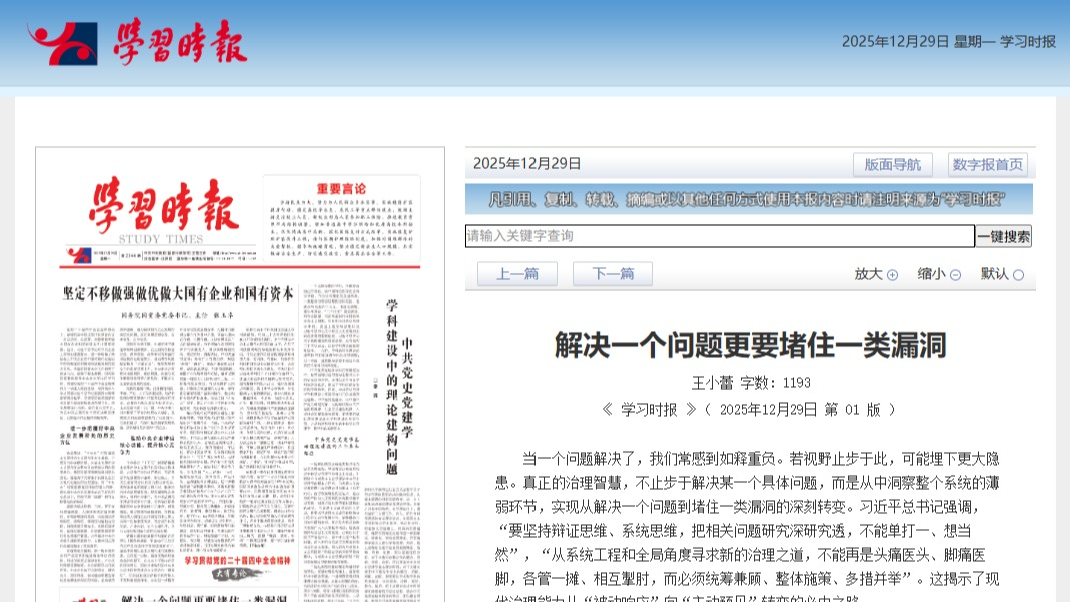Go to next article 下一篇
This screenshot has height=602, width=1070.
tap(612, 274)
